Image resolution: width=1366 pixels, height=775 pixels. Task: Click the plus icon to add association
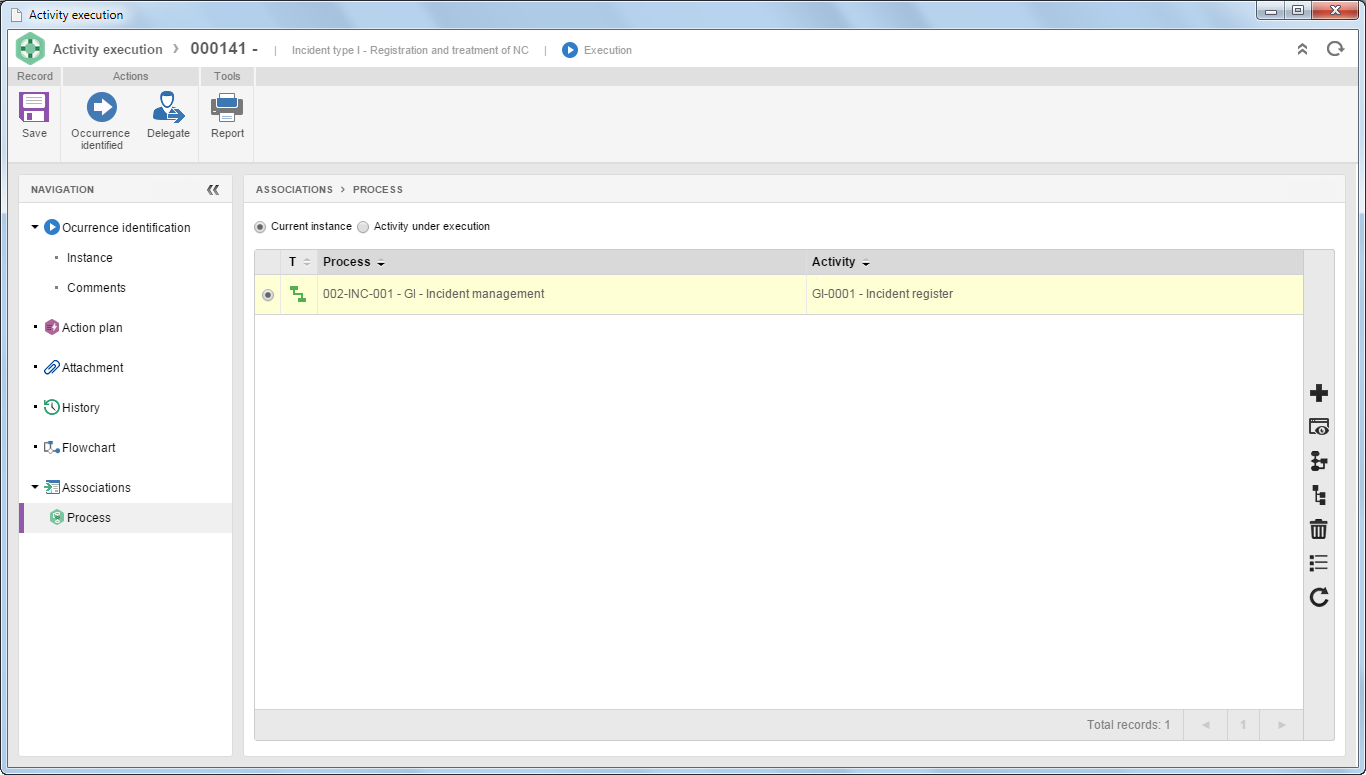click(1319, 393)
